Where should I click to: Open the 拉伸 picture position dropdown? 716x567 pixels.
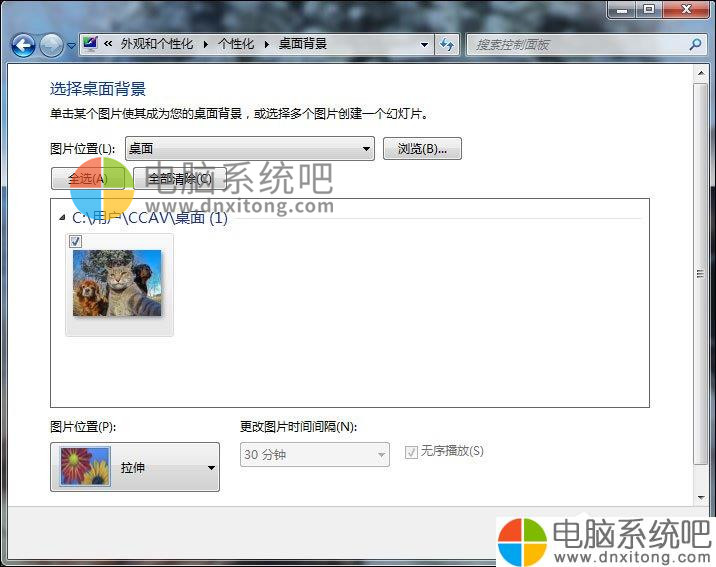[135, 467]
